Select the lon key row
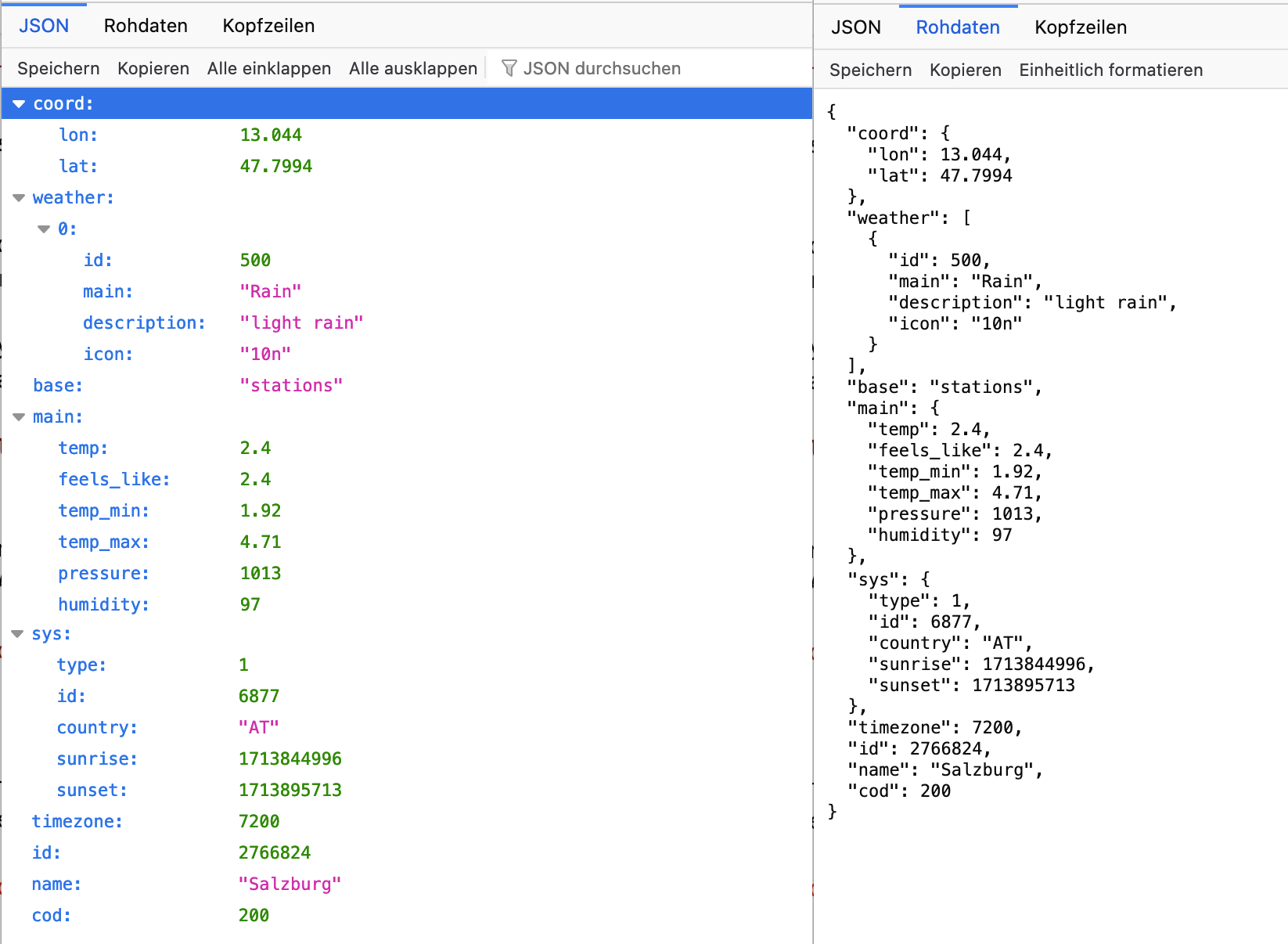Viewport: 1288px width, 944px height. tap(407, 135)
